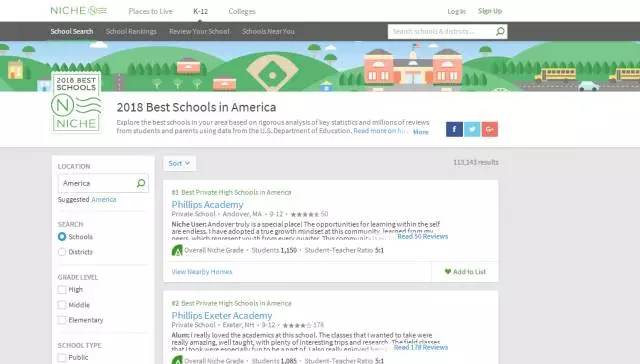Select the Districts radio button
This screenshot has height=364, width=640.
point(62,252)
